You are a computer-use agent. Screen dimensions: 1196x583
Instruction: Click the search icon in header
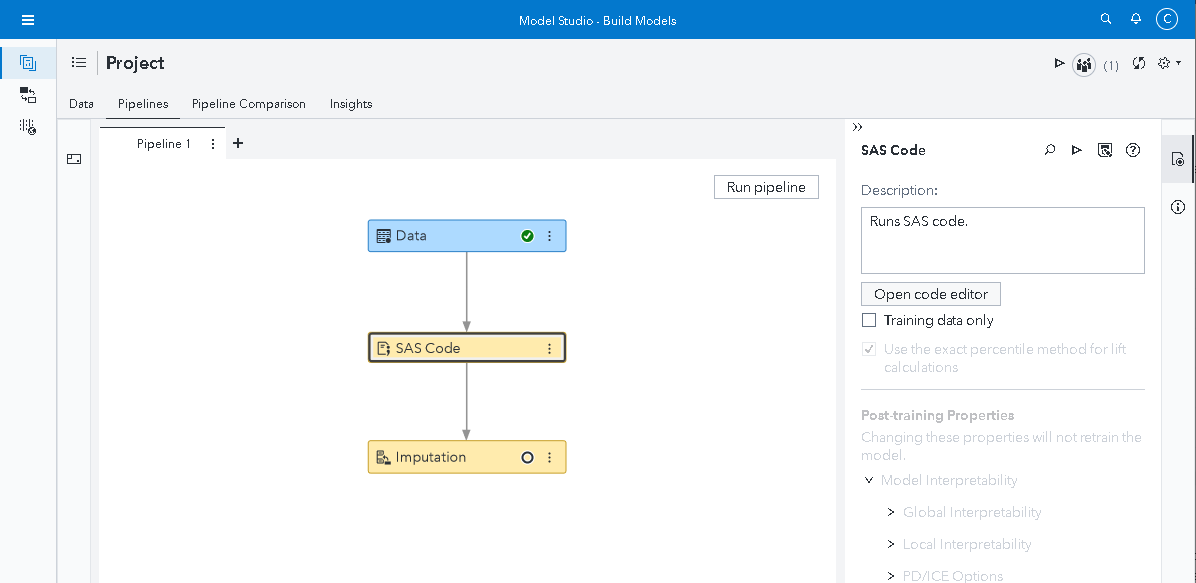tap(1105, 19)
